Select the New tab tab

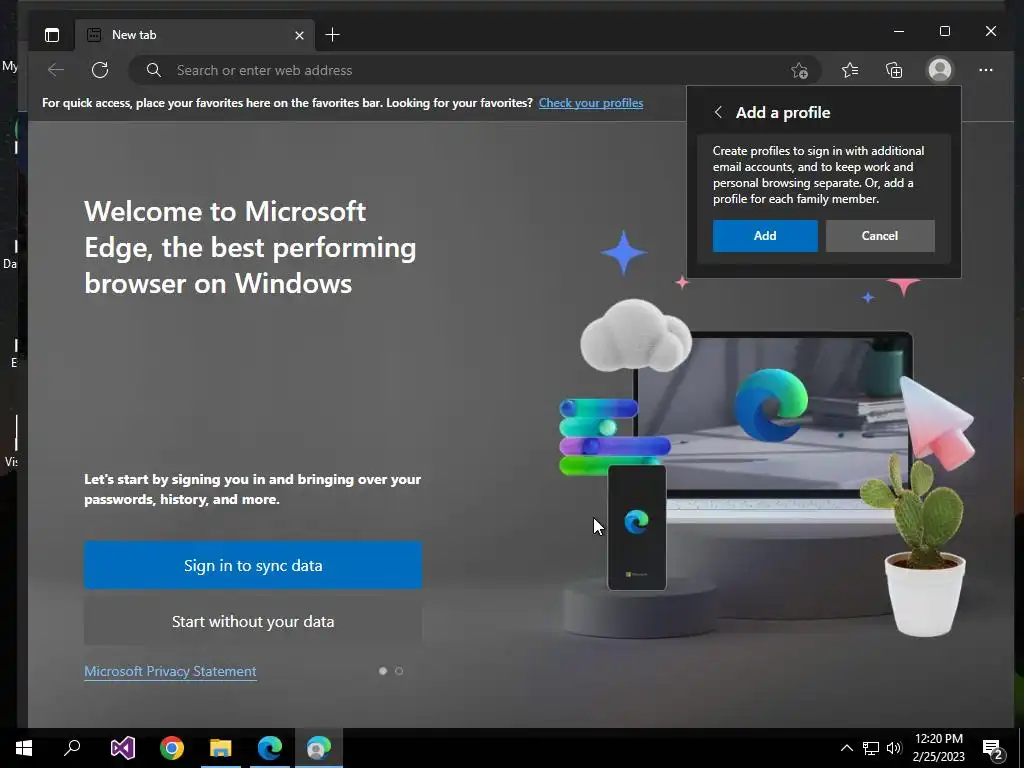click(195, 35)
